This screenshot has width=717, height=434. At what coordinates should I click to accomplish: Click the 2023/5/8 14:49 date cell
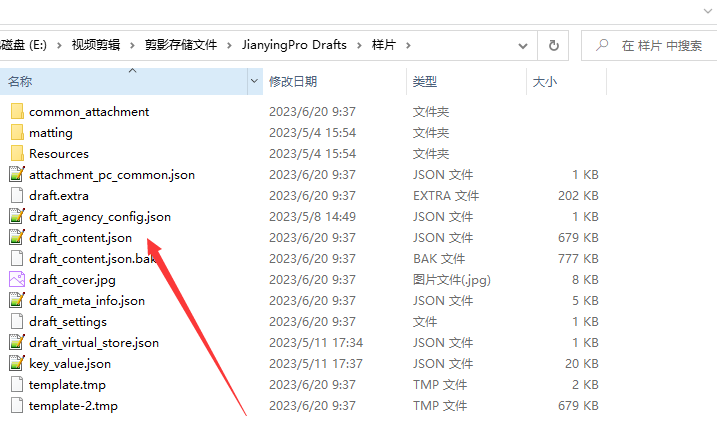pos(312,217)
